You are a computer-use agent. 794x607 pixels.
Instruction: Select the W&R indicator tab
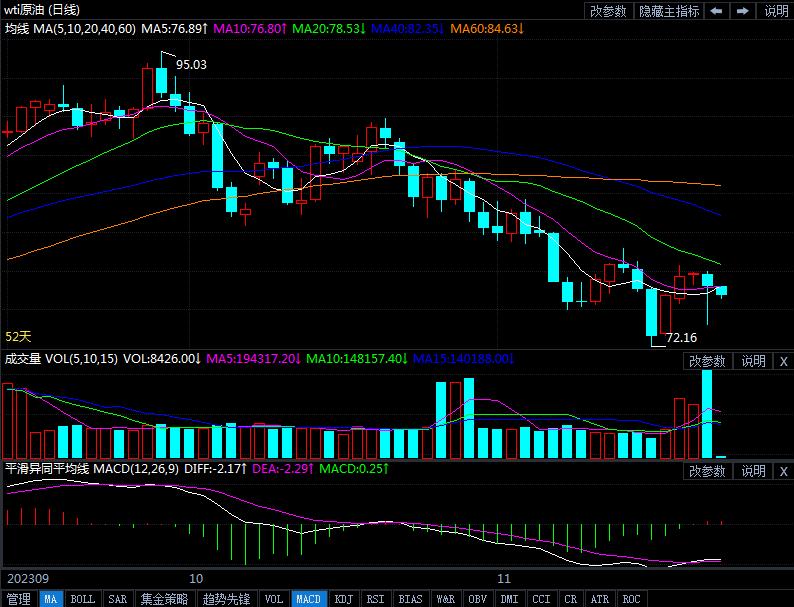445,599
